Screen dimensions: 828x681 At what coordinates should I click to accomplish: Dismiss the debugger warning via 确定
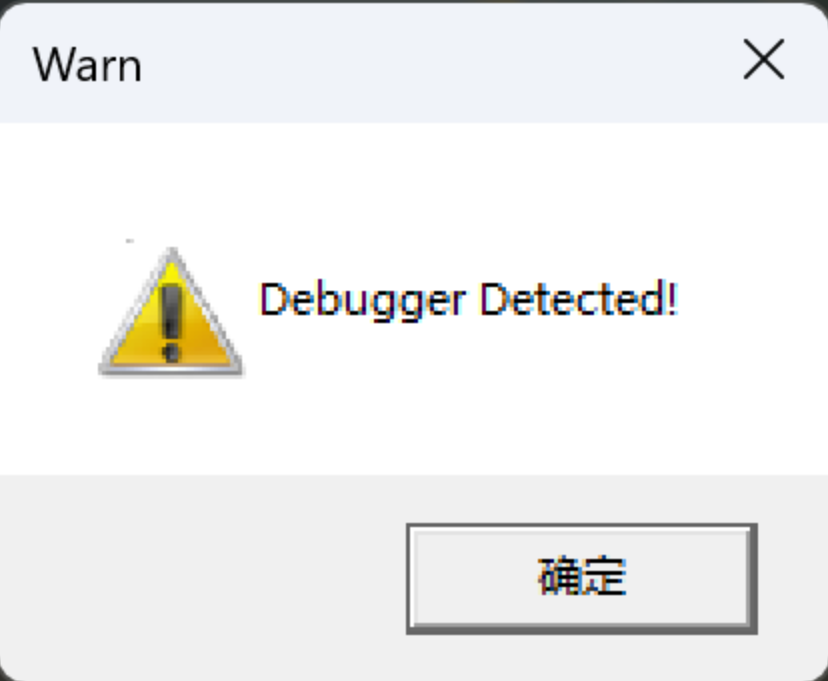(x=581, y=579)
